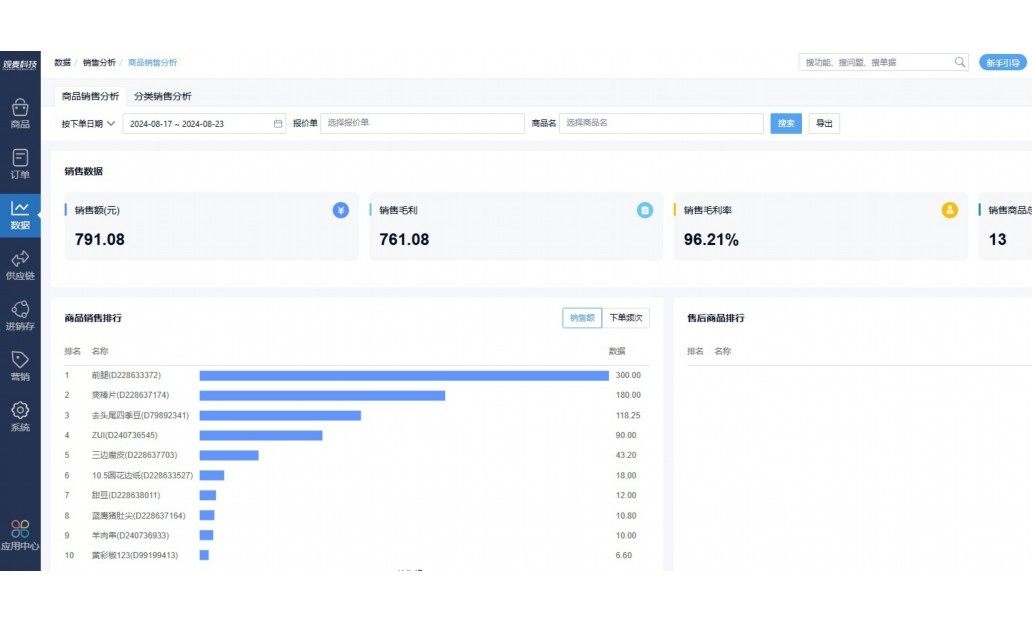Open the 营销 tag icon in sidebar
Image resolution: width=1032 pixels, height=622 pixels.
point(20,367)
